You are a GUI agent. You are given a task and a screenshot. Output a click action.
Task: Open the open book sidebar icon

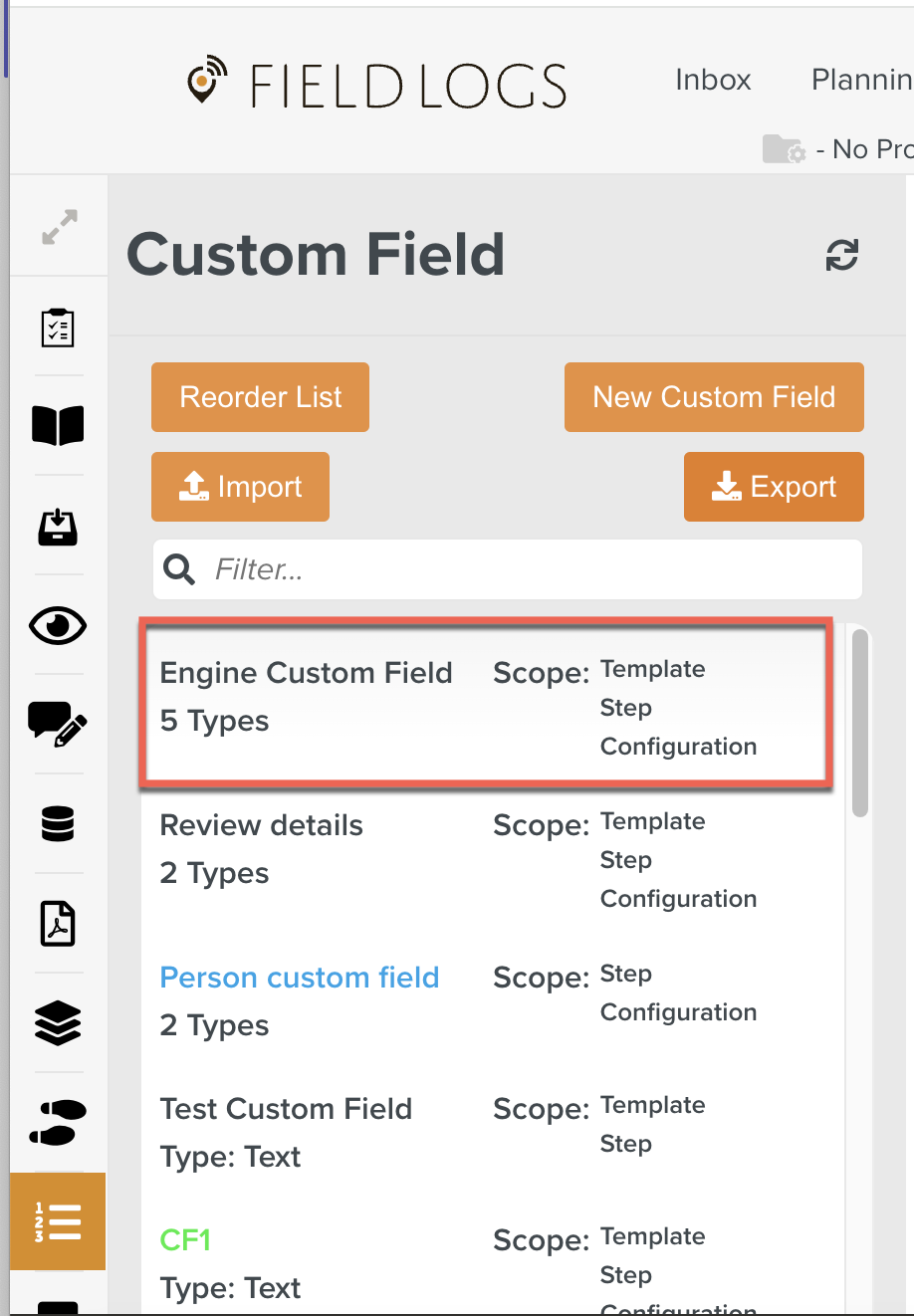click(x=58, y=426)
